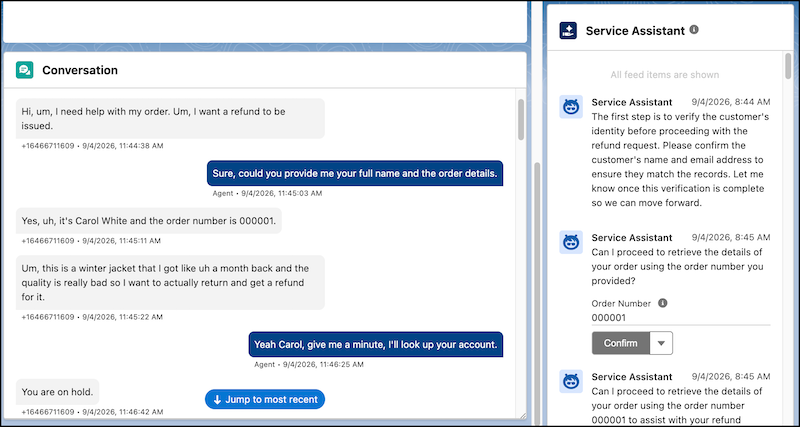Click the Service Assistant header icon

(x=568, y=31)
